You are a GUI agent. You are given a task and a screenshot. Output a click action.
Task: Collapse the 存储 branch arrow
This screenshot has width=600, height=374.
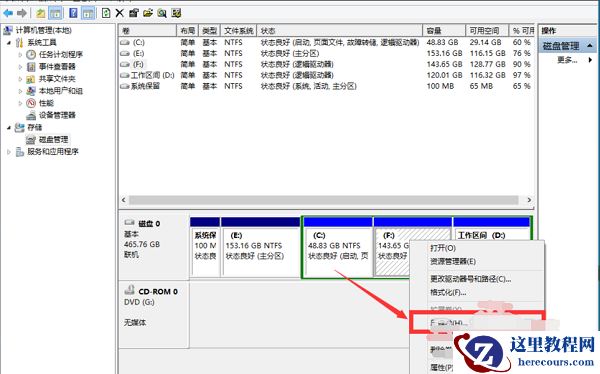point(9,127)
